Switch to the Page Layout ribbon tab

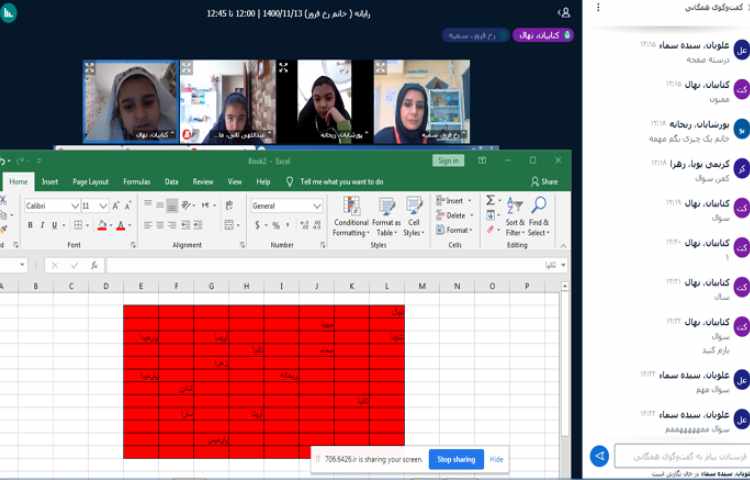click(x=90, y=182)
